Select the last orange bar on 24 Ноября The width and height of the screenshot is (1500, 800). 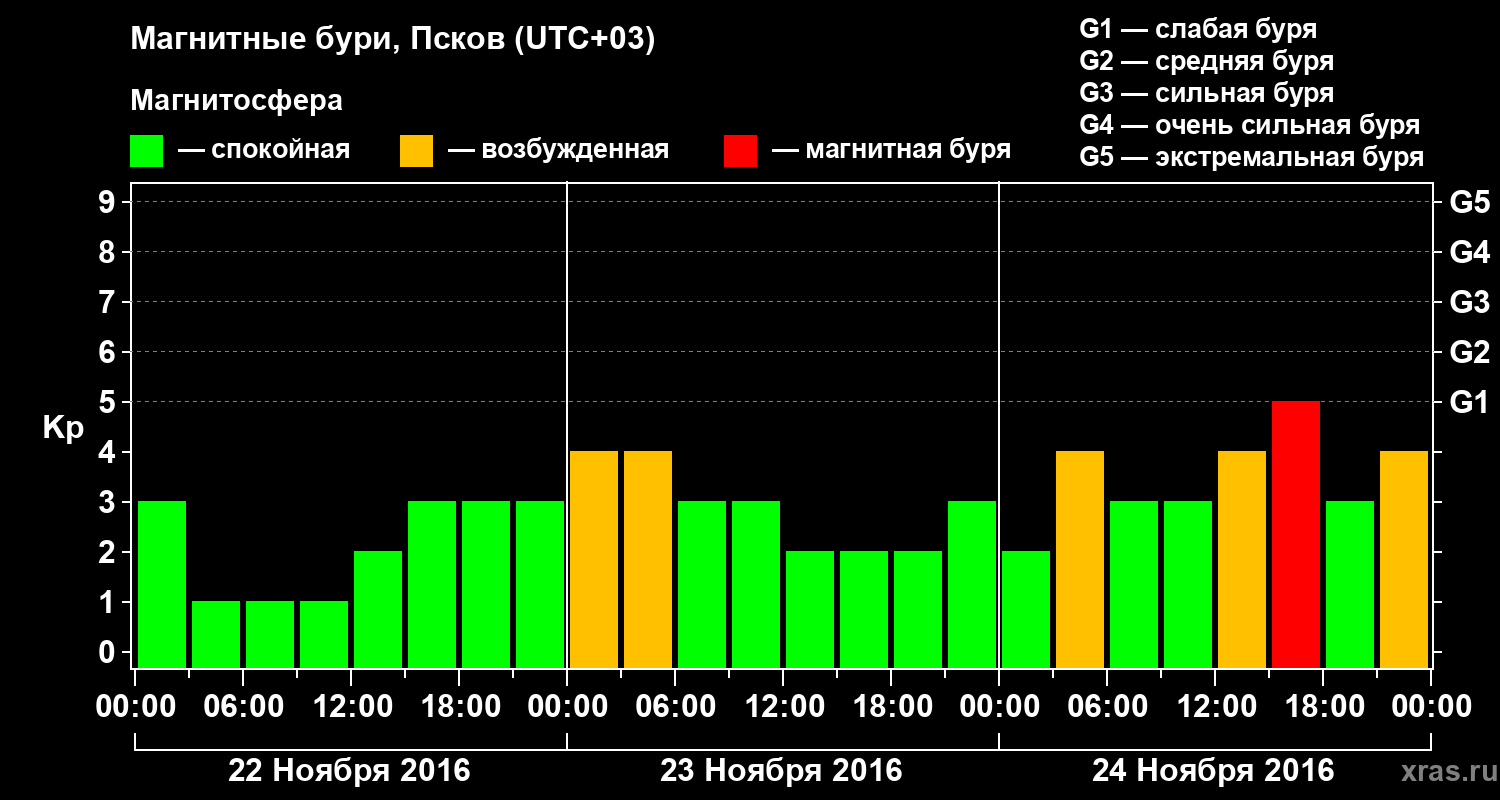tap(1404, 559)
